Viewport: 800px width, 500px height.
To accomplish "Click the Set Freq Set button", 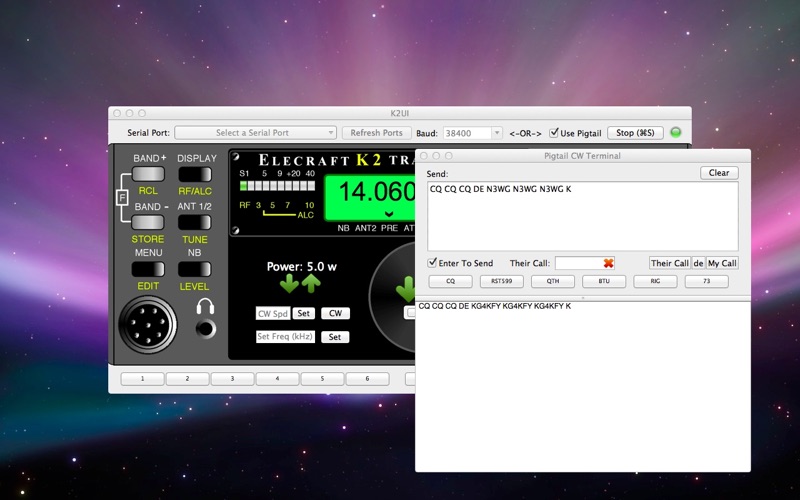I will tap(335, 337).
